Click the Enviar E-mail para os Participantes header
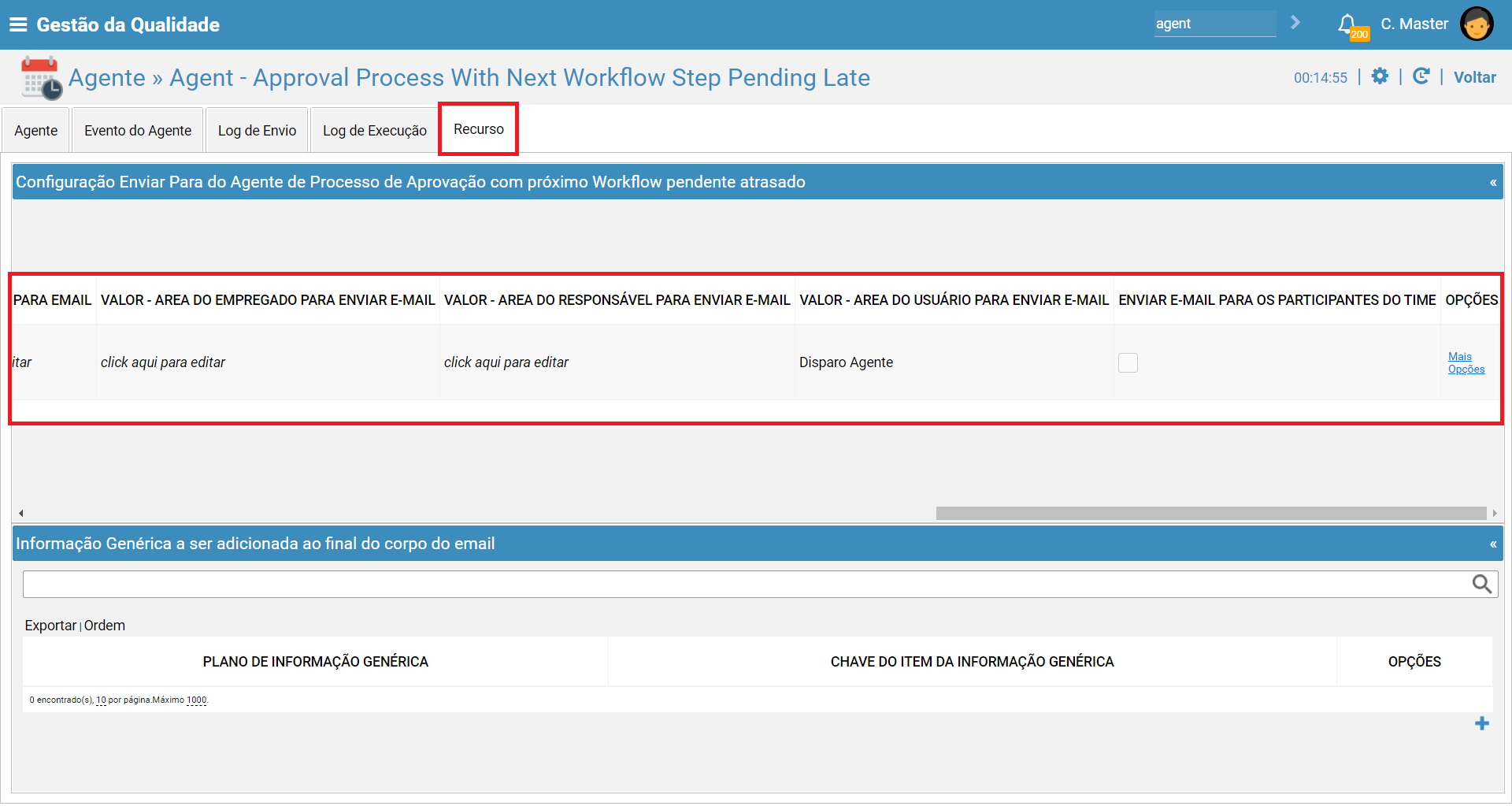1512x806 pixels. coord(1277,300)
